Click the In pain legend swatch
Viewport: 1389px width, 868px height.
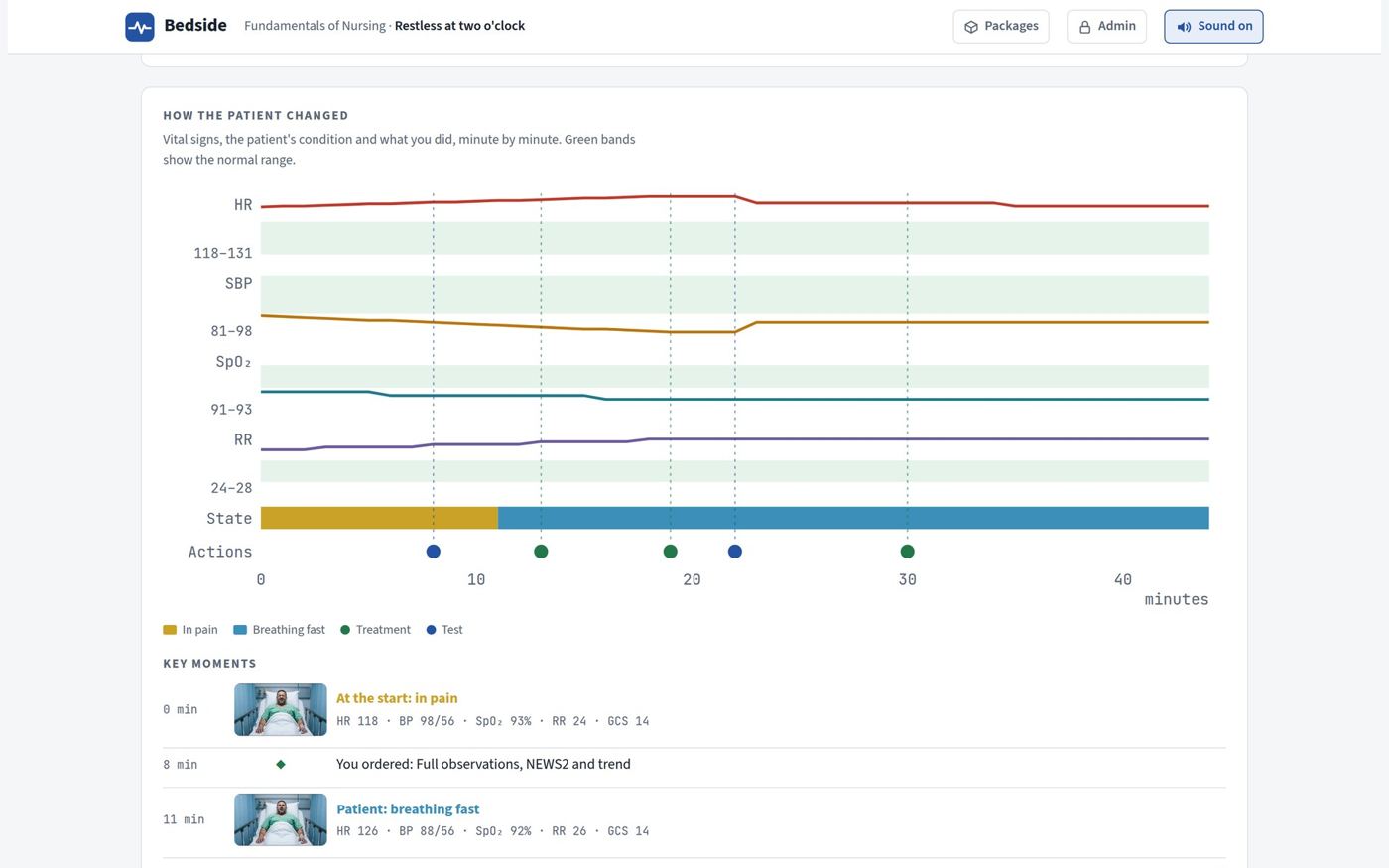[x=170, y=630]
